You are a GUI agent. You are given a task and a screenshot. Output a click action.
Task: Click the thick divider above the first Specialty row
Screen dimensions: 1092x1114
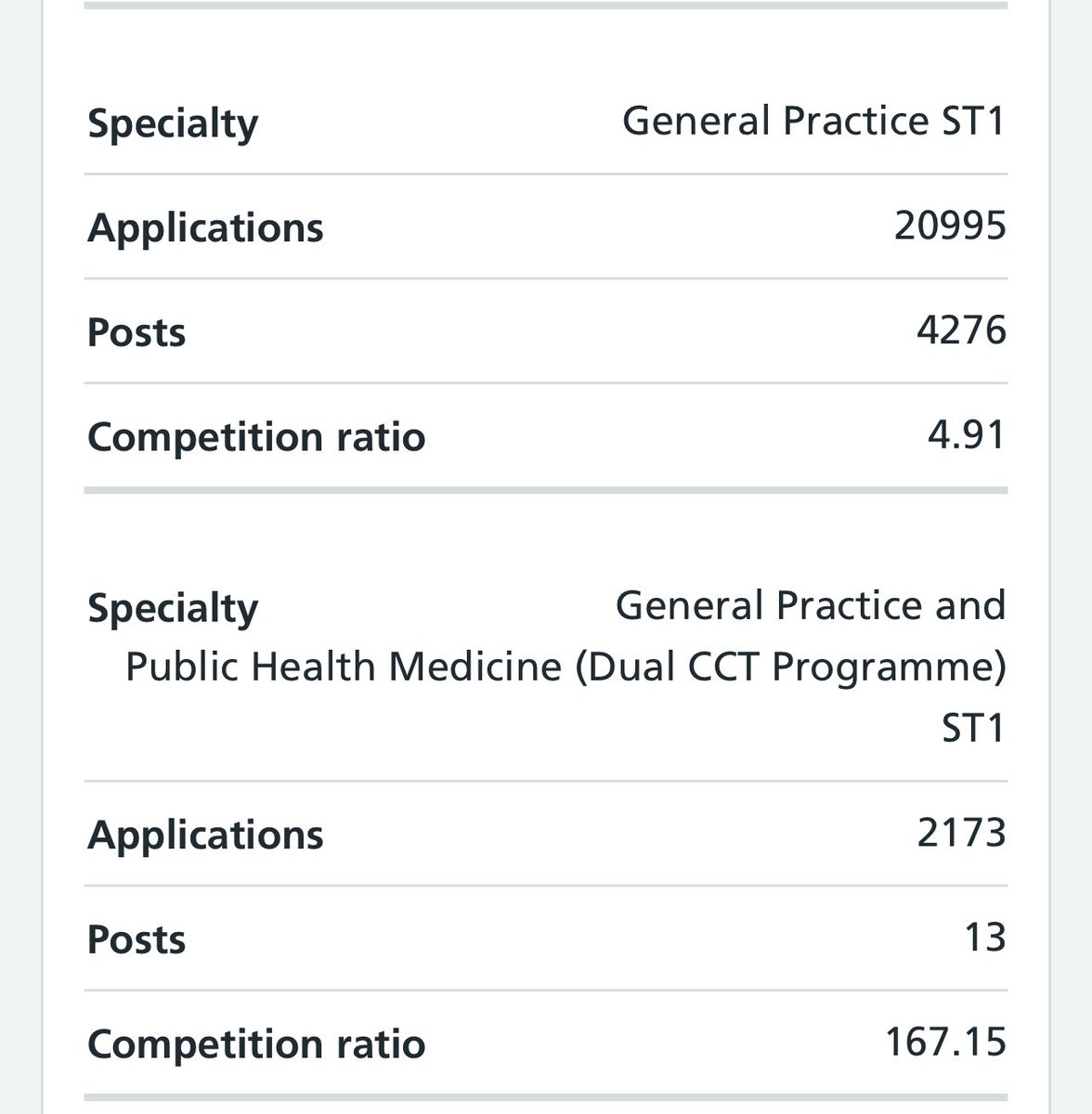(546, 5)
